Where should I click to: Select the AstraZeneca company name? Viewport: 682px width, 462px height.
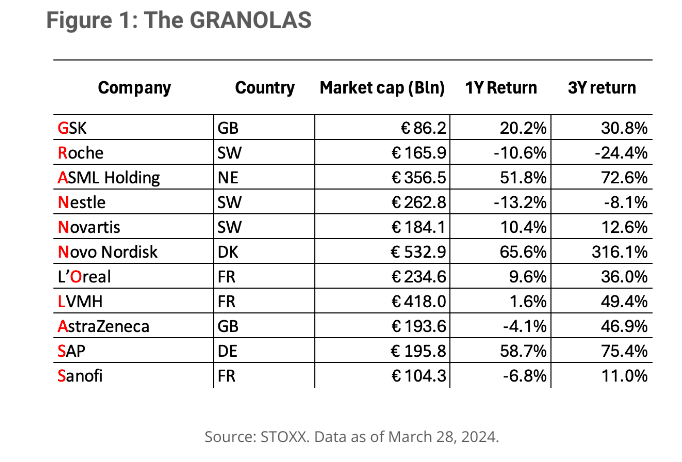pos(104,327)
